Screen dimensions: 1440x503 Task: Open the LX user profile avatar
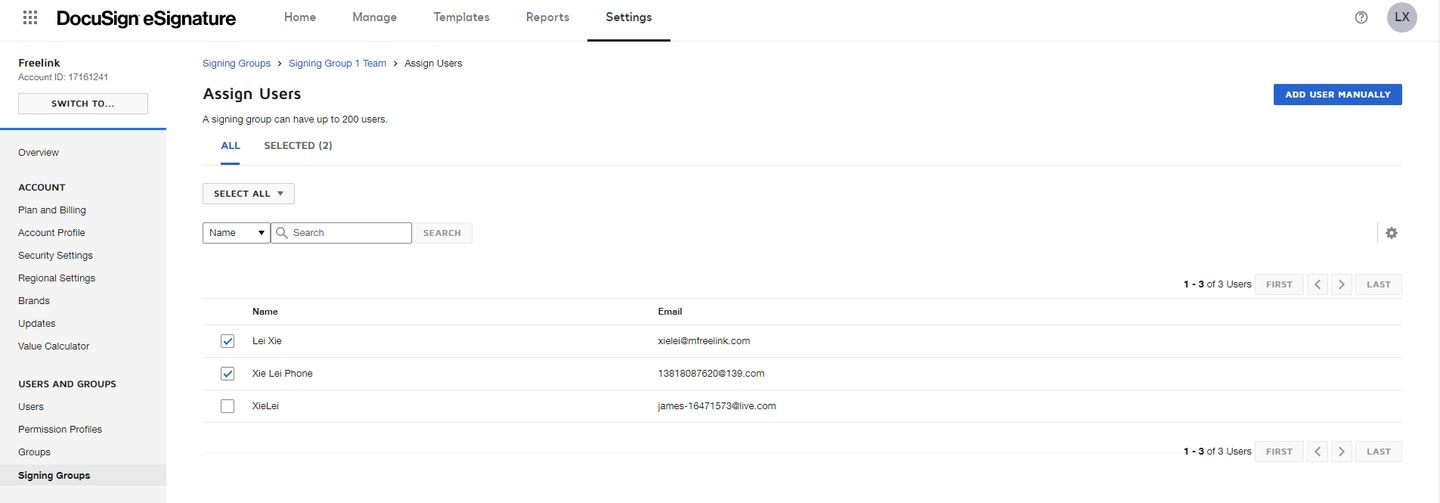point(1402,18)
